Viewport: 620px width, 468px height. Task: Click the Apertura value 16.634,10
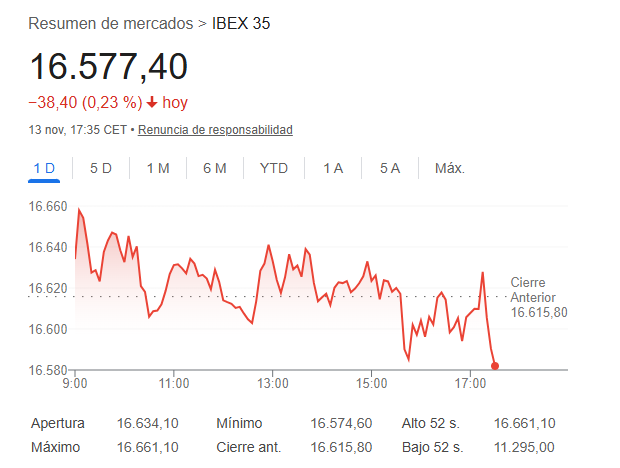pyautogui.click(x=149, y=423)
